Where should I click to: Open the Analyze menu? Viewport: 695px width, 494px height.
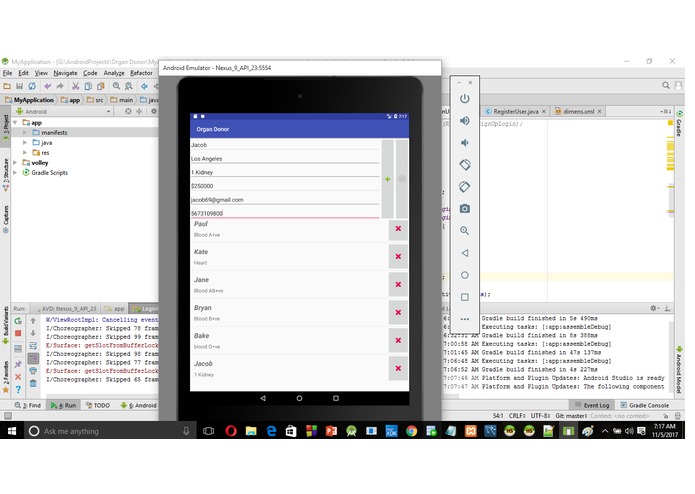tap(114, 73)
